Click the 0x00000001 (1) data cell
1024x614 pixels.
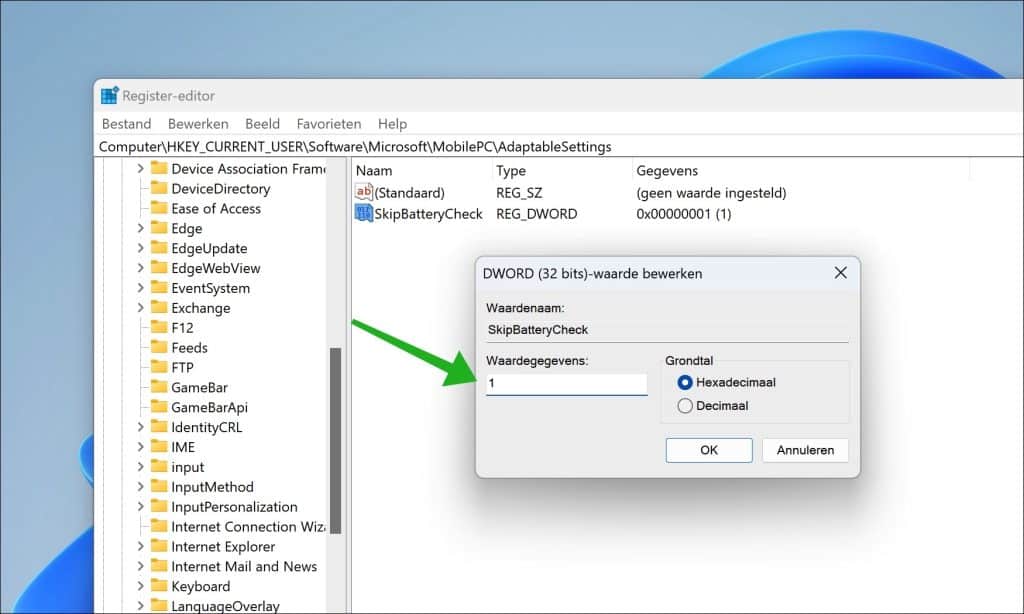pos(684,214)
